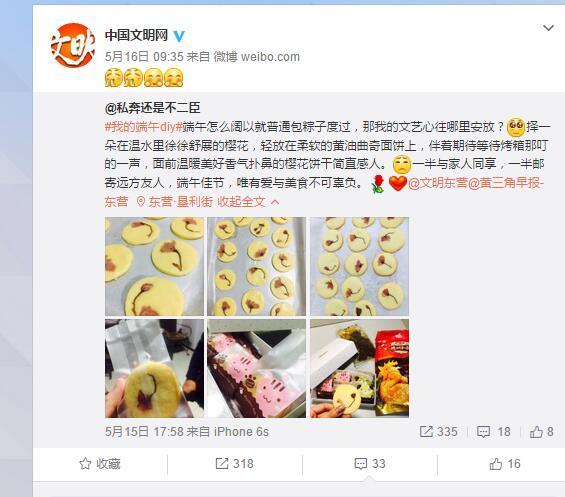Open the #我的端午diy# hashtag topic
This screenshot has height=497, width=565.
click(x=143, y=127)
